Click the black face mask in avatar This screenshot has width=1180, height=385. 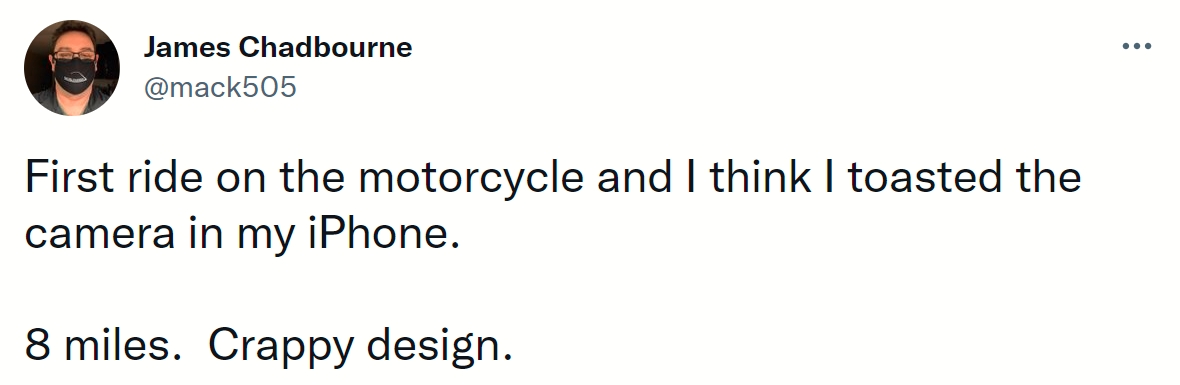[x=75, y=76]
